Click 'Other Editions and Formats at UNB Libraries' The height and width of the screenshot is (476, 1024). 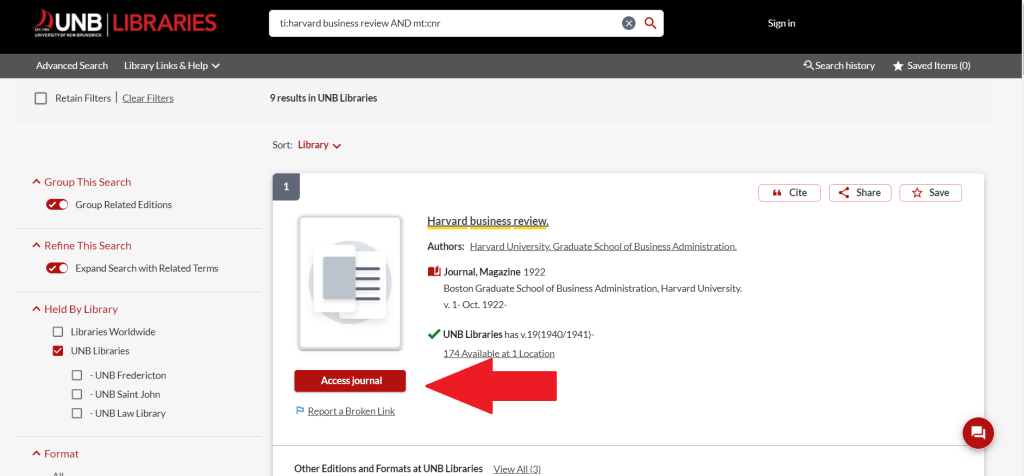[389, 469]
